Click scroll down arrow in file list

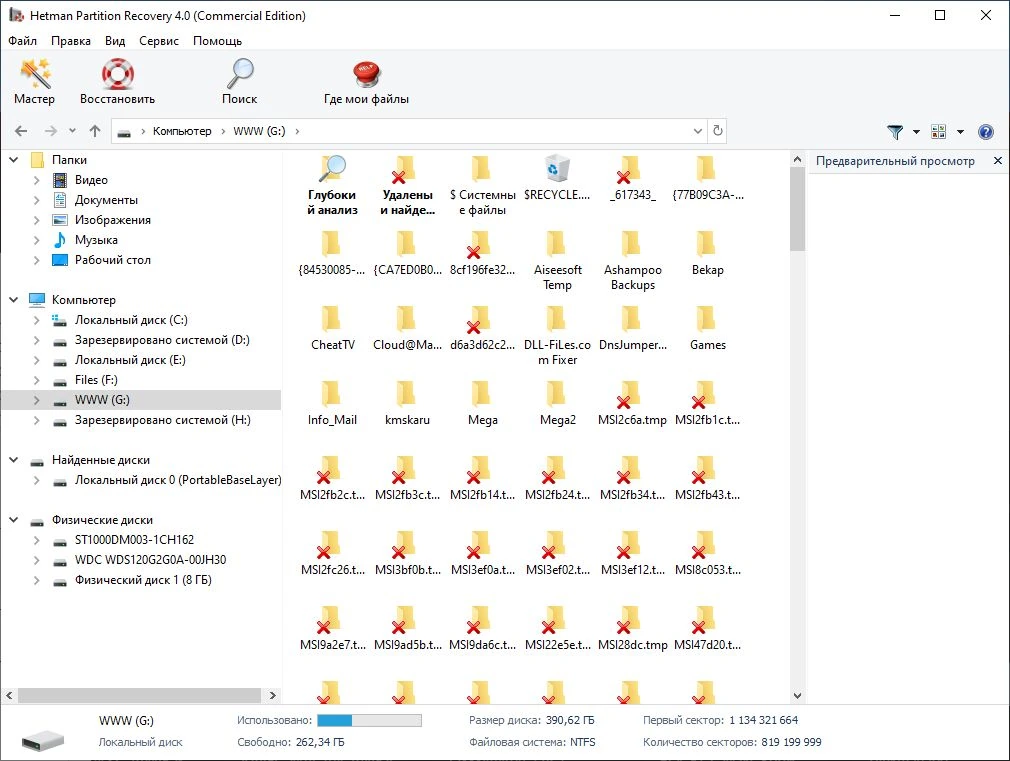point(797,696)
